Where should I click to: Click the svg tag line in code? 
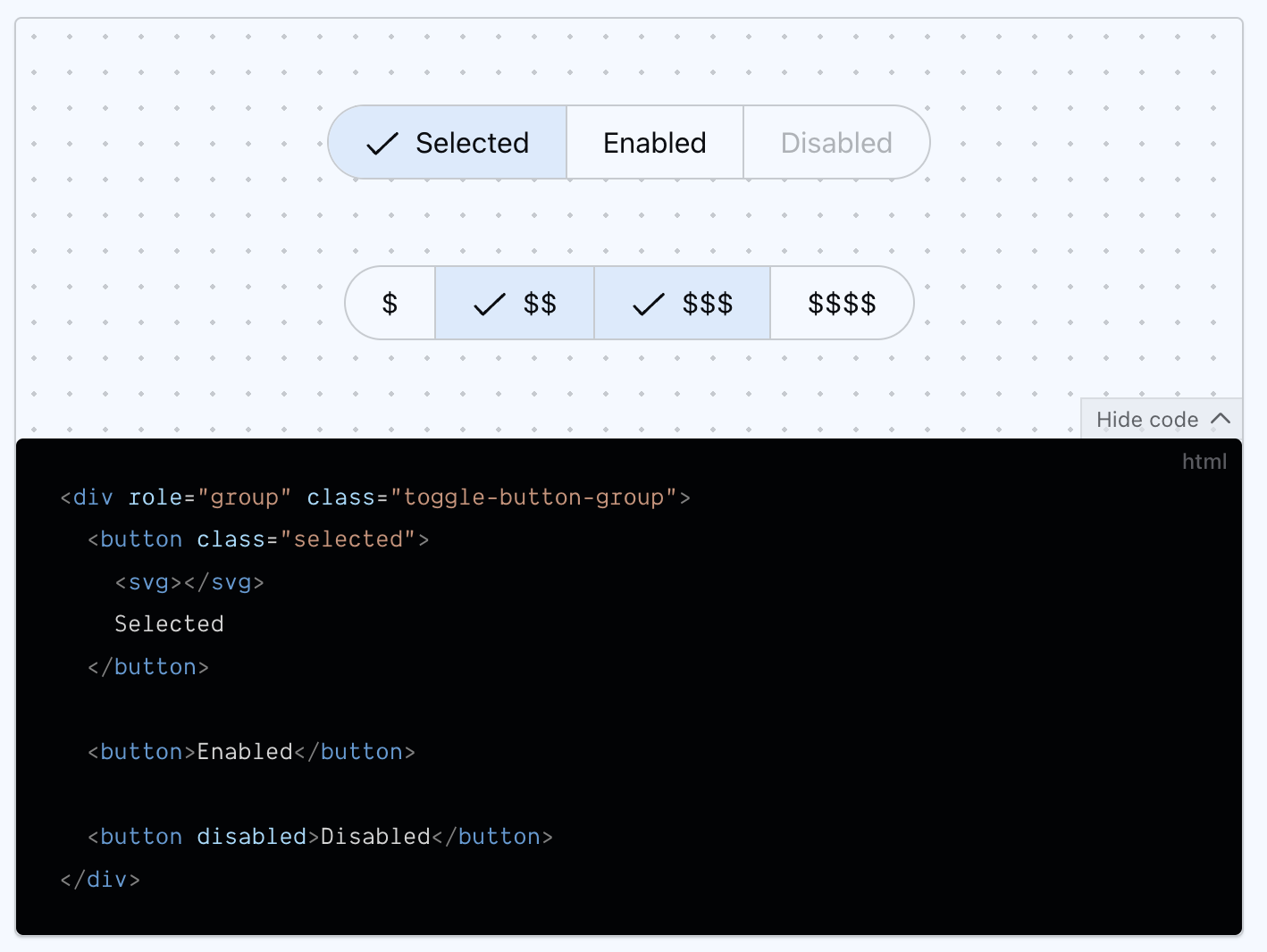[189, 582]
